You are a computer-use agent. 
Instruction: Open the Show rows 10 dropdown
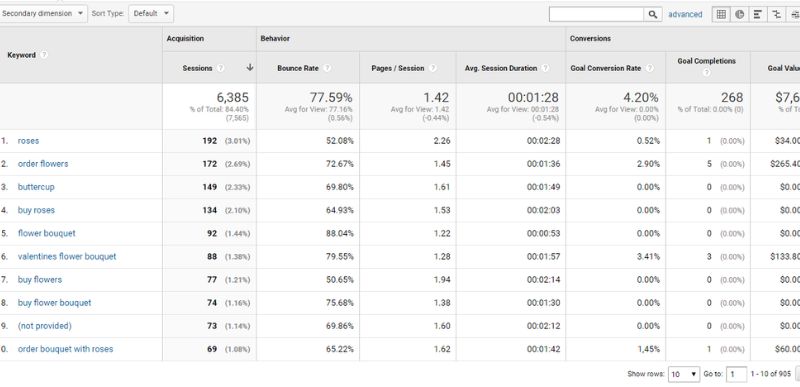[684, 374]
